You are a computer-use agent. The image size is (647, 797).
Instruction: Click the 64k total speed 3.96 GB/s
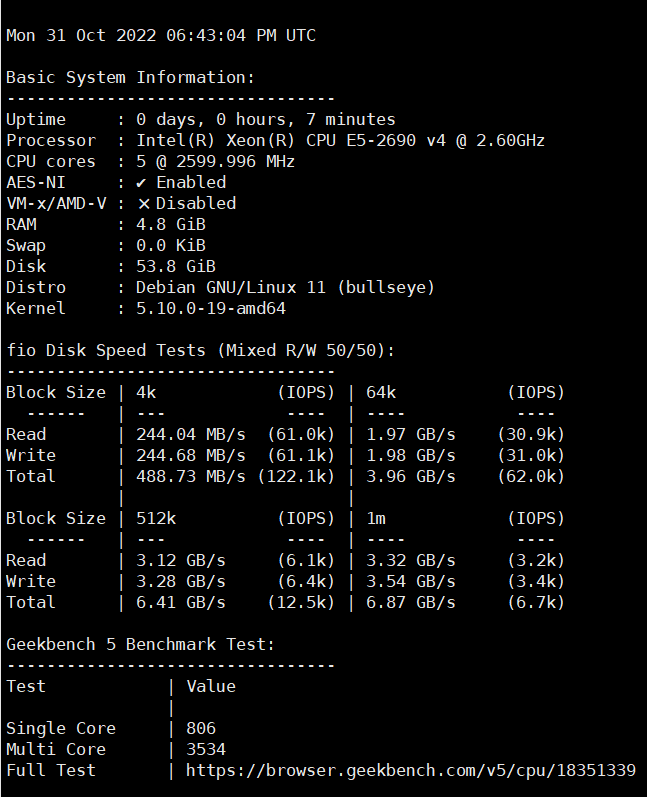pos(411,476)
